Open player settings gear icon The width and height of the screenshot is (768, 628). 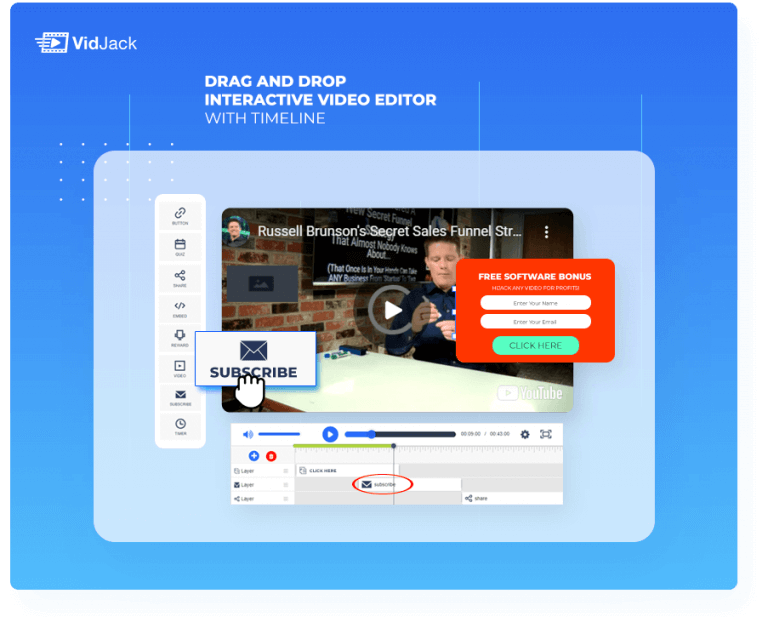tap(525, 435)
